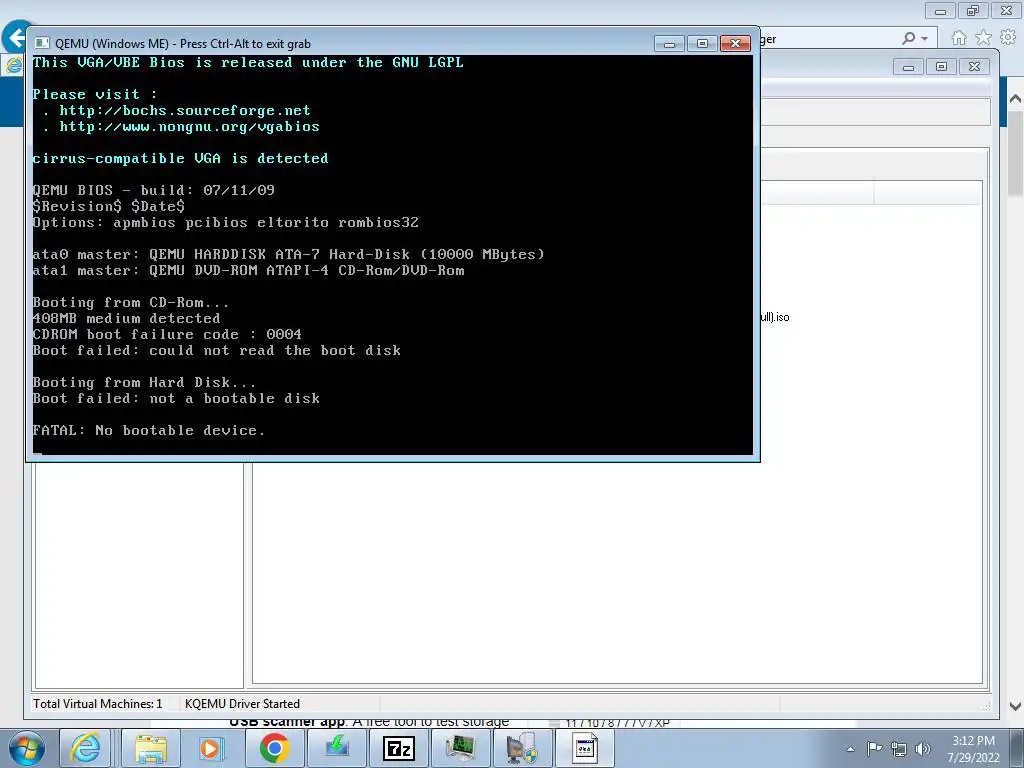Screen dimensions: 1024x768
Task: Open IE Favorites star icon
Action: tap(983, 38)
